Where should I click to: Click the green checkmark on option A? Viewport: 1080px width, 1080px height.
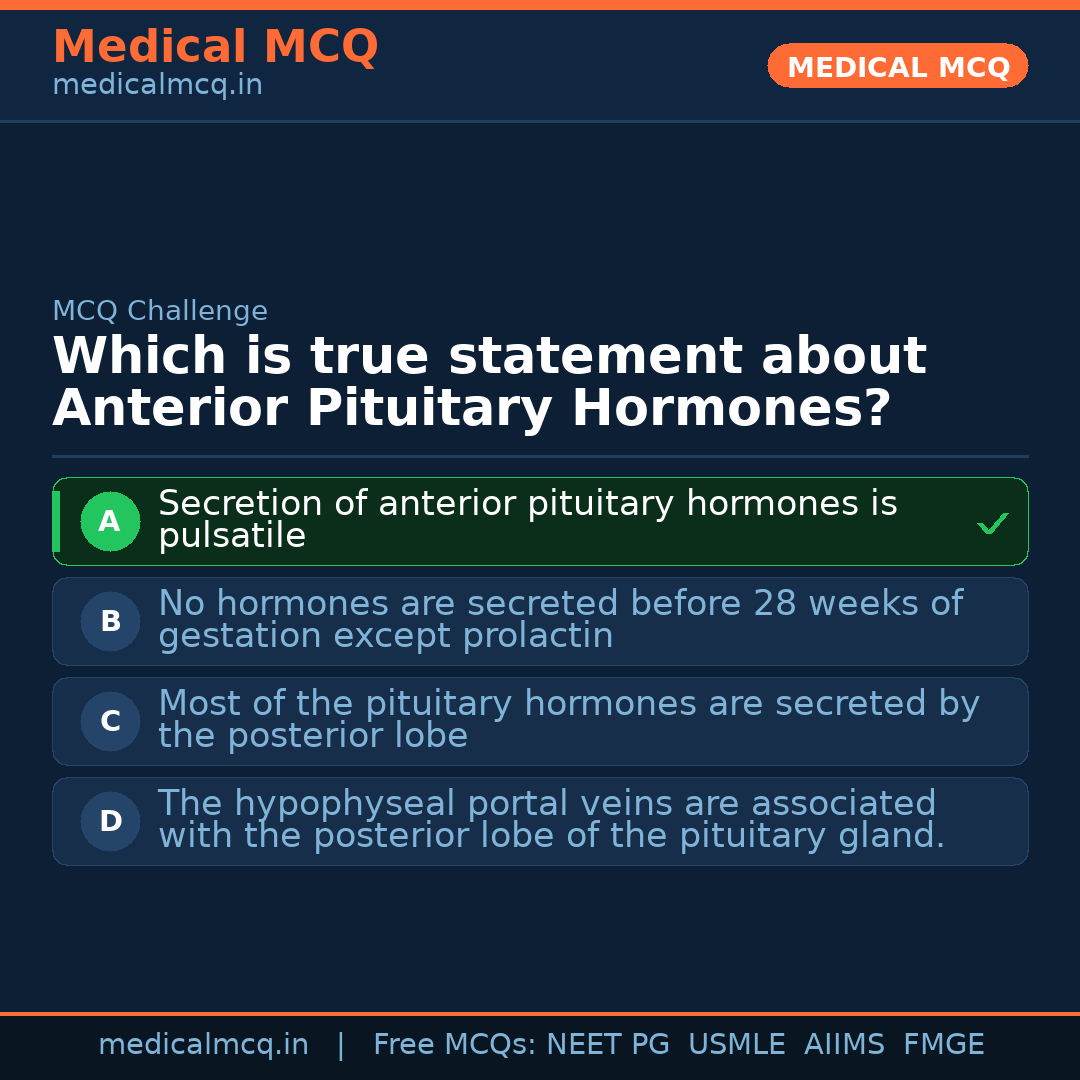click(992, 523)
